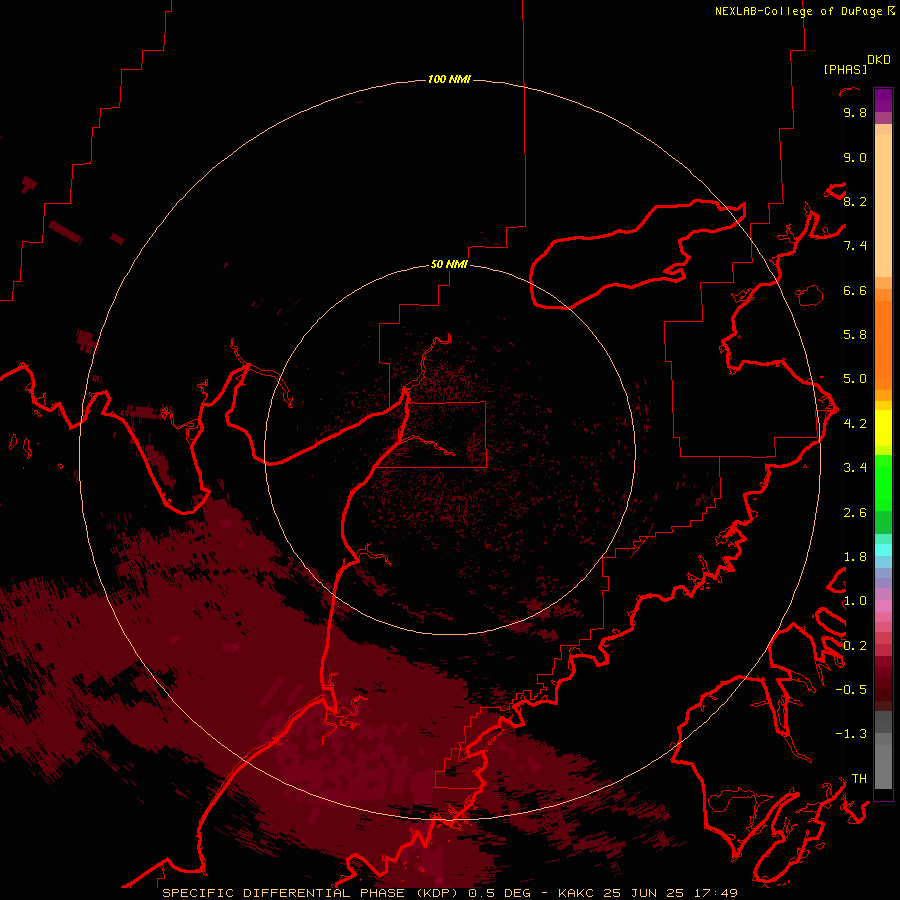Click the 9.8 value on the color scale

pos(855,112)
